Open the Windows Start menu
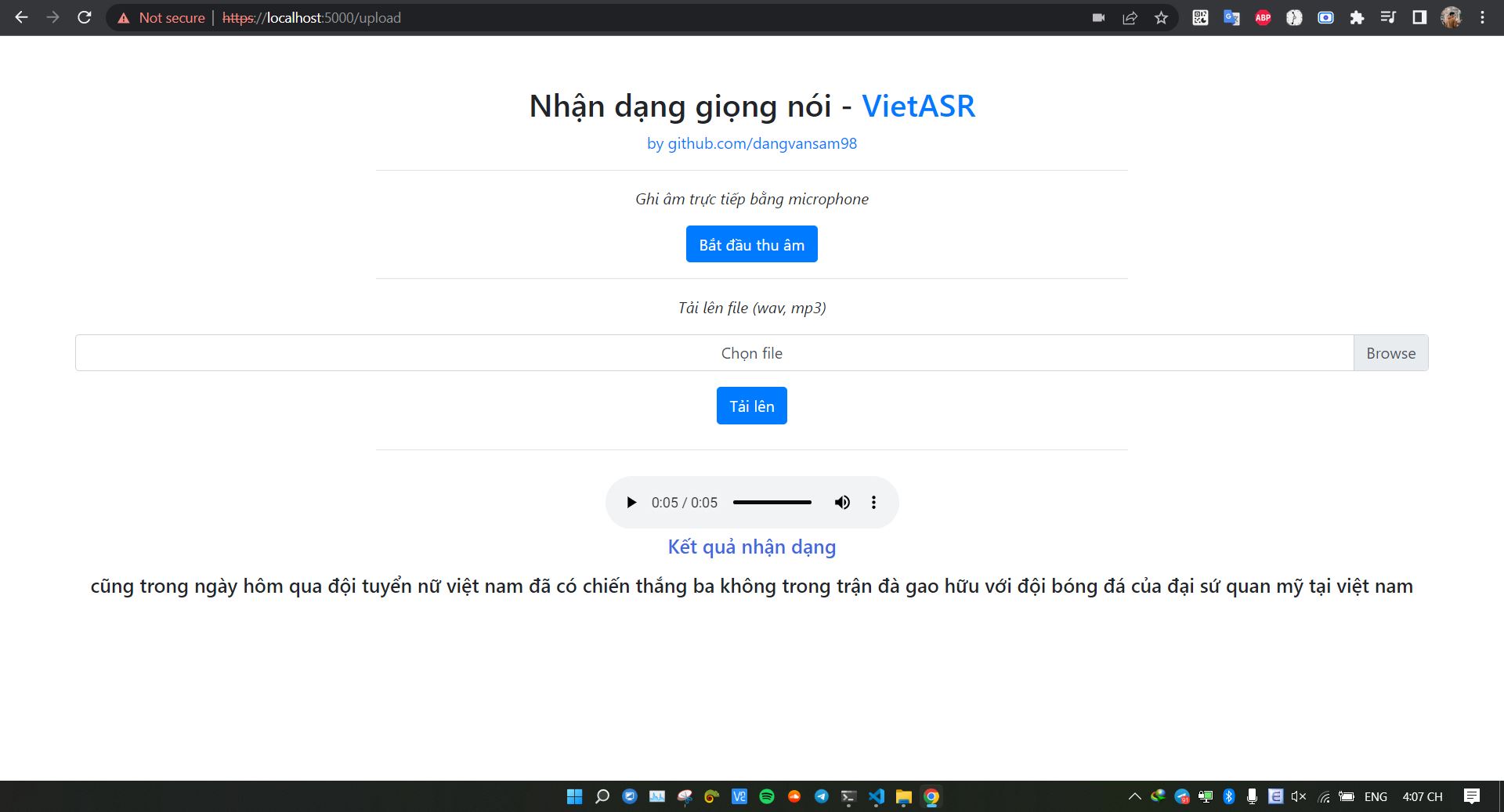The width and height of the screenshot is (1504, 812). click(x=574, y=796)
